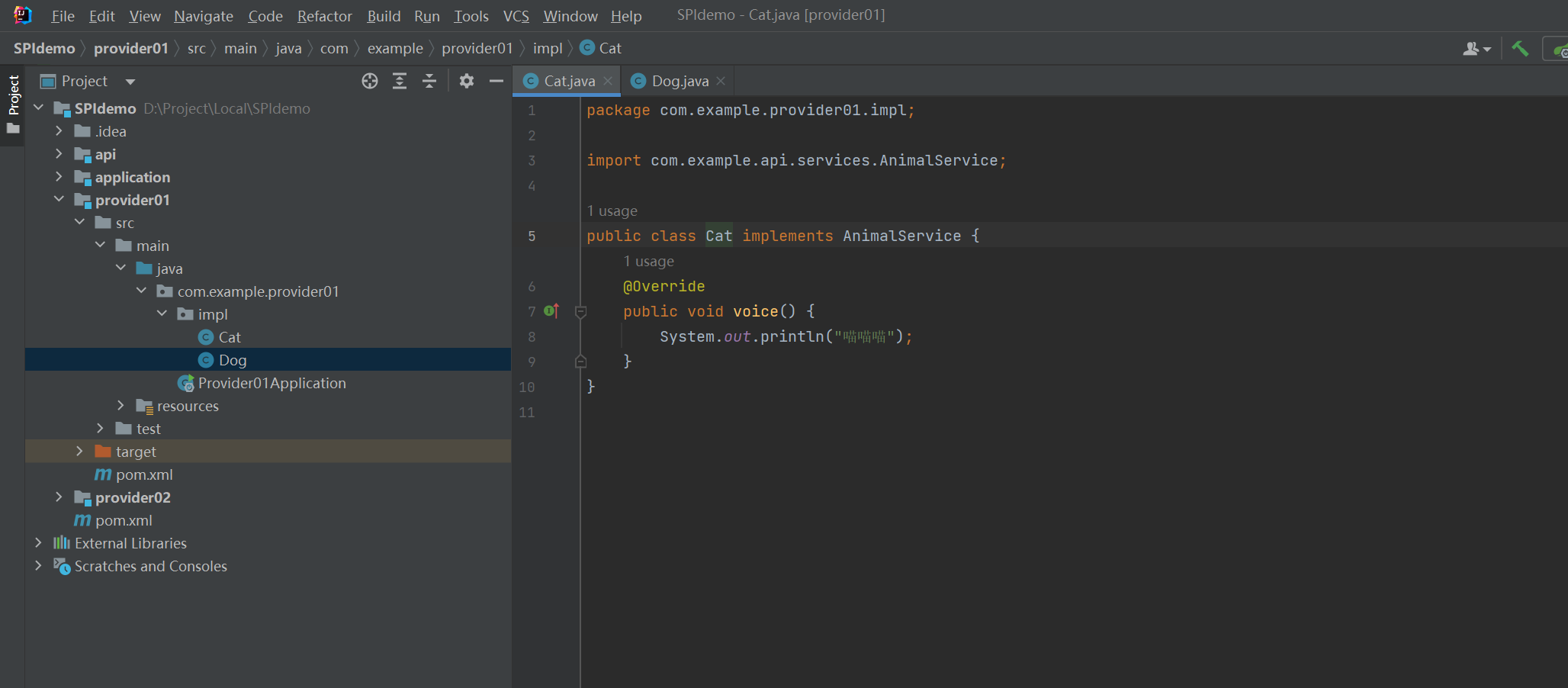Click the Collapse All icon in Project panel
This screenshot has height=688, width=1568.
(429, 81)
